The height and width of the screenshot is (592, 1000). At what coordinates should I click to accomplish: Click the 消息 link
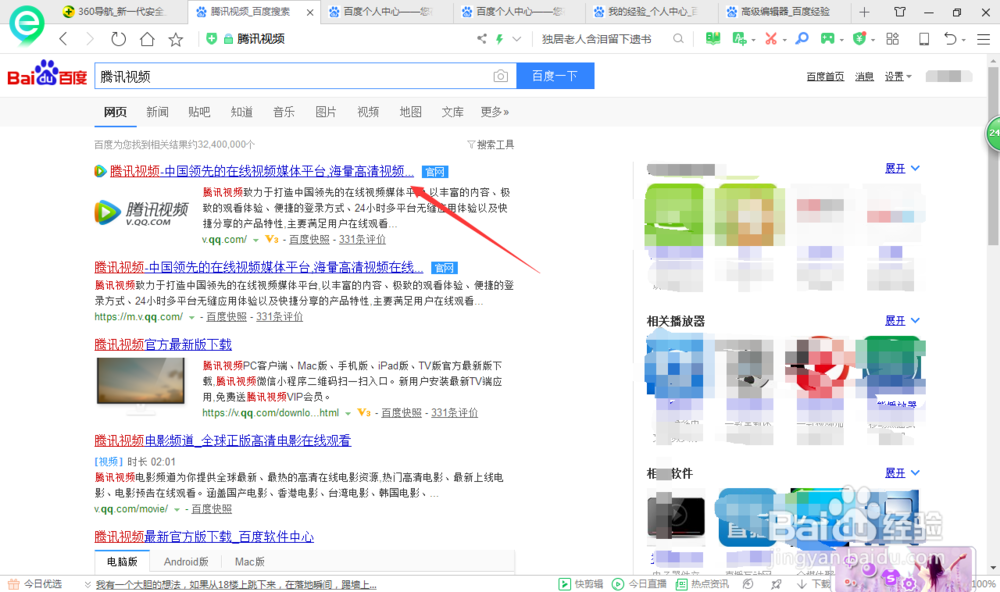pos(864,77)
